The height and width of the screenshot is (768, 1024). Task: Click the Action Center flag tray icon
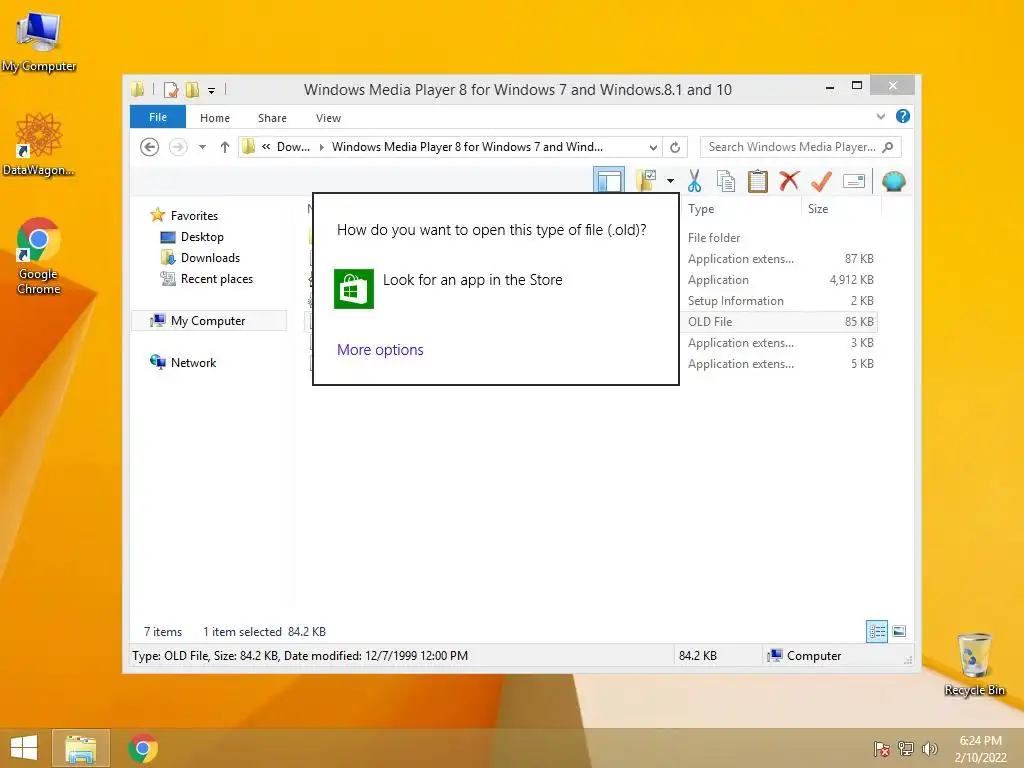coord(881,749)
